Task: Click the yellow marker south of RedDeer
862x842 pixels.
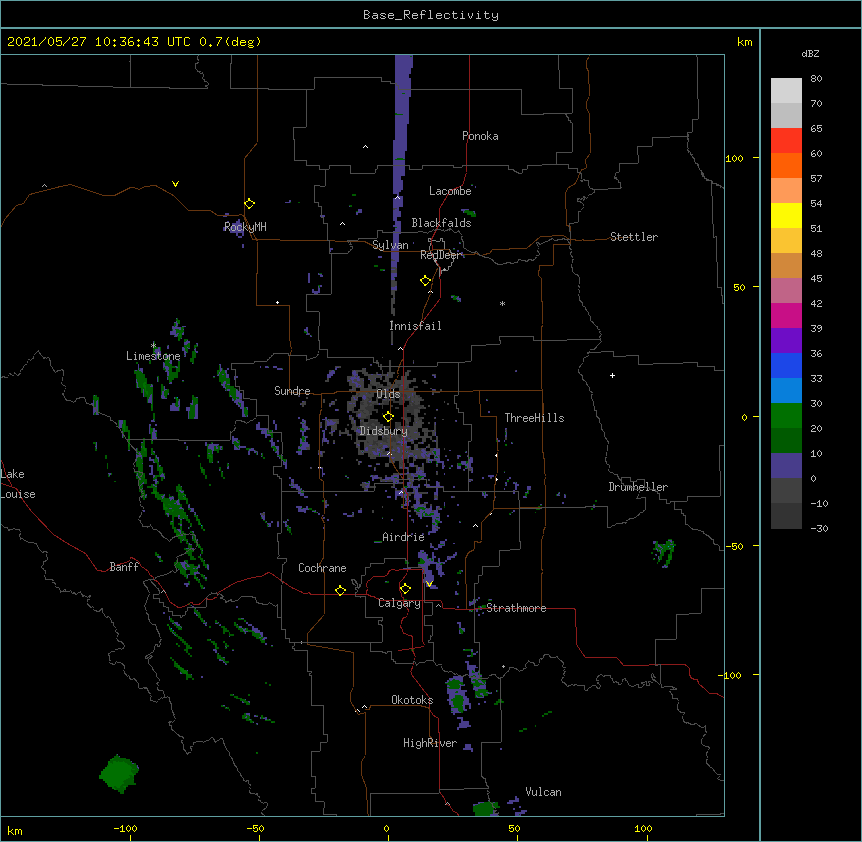Action: click(425, 281)
